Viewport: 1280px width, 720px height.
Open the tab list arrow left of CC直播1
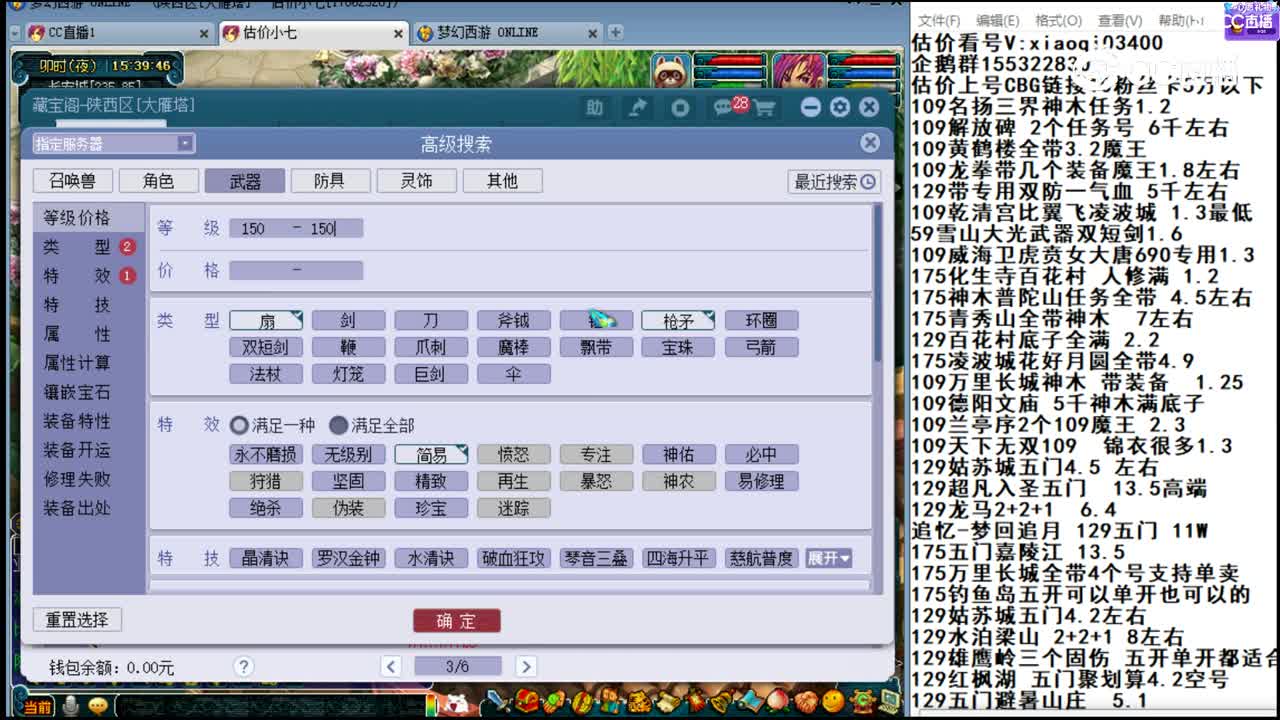coord(14,33)
